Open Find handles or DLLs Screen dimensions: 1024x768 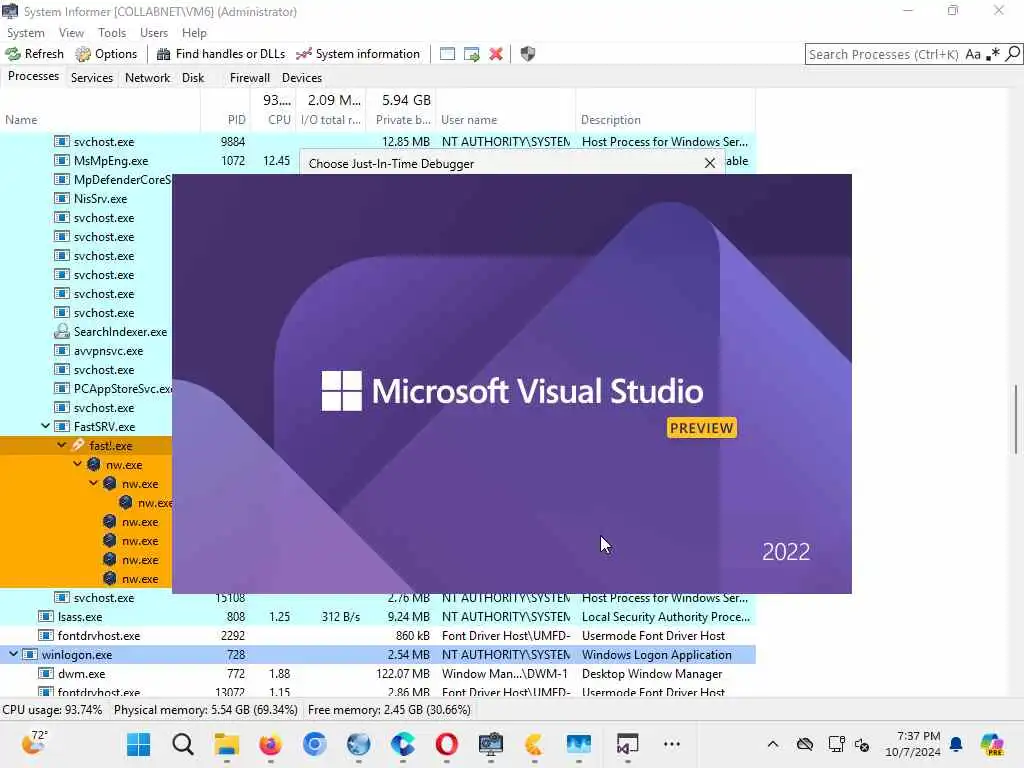tap(221, 54)
